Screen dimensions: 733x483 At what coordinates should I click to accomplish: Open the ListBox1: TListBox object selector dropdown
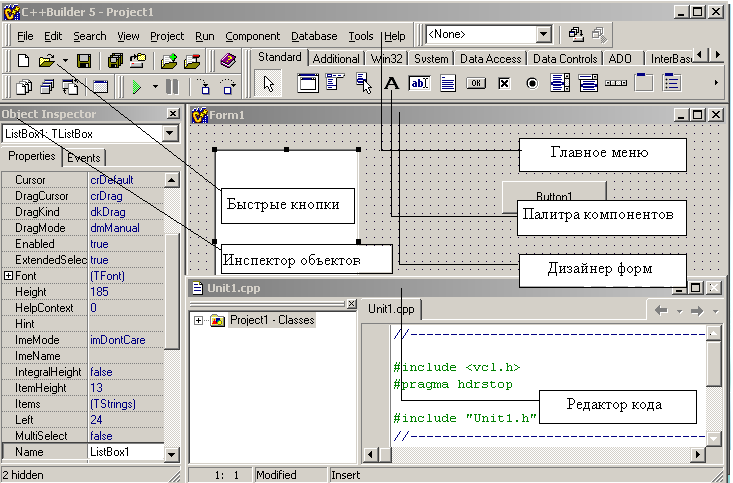click(170, 134)
